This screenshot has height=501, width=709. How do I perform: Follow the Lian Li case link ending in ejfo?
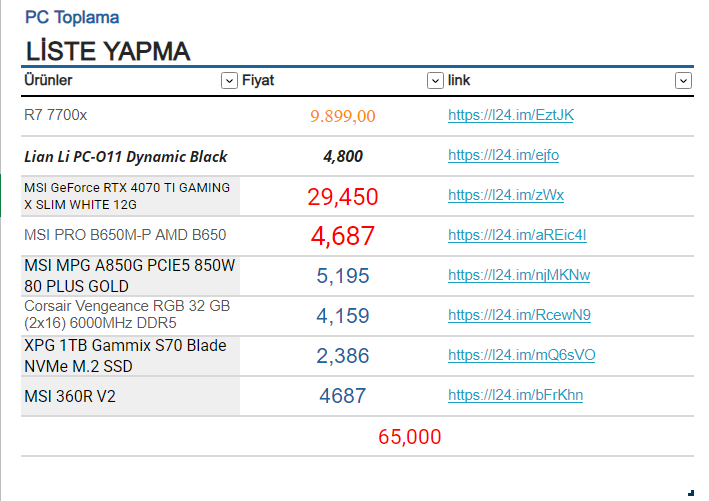503,155
